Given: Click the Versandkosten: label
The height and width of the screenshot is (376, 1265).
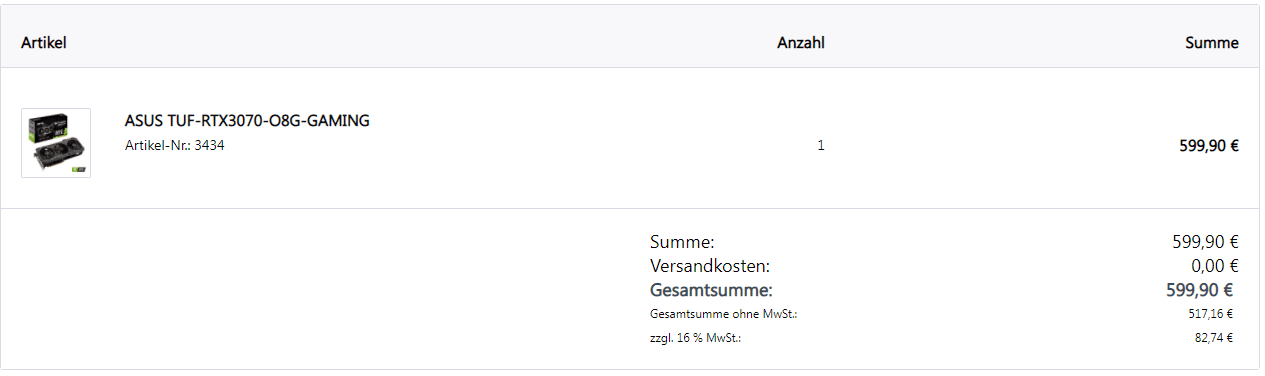Looking at the screenshot, I should [x=710, y=266].
